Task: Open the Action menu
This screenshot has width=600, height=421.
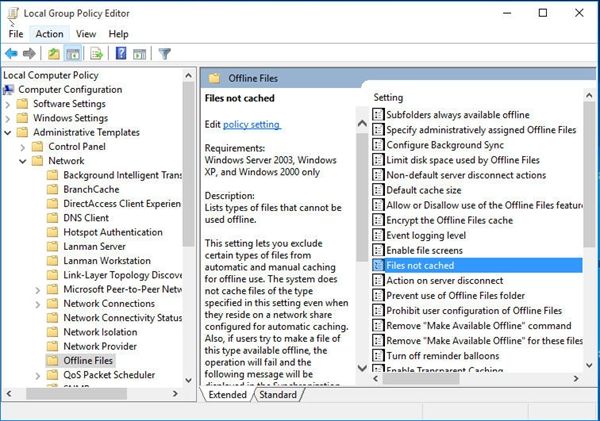Action: click(49, 34)
